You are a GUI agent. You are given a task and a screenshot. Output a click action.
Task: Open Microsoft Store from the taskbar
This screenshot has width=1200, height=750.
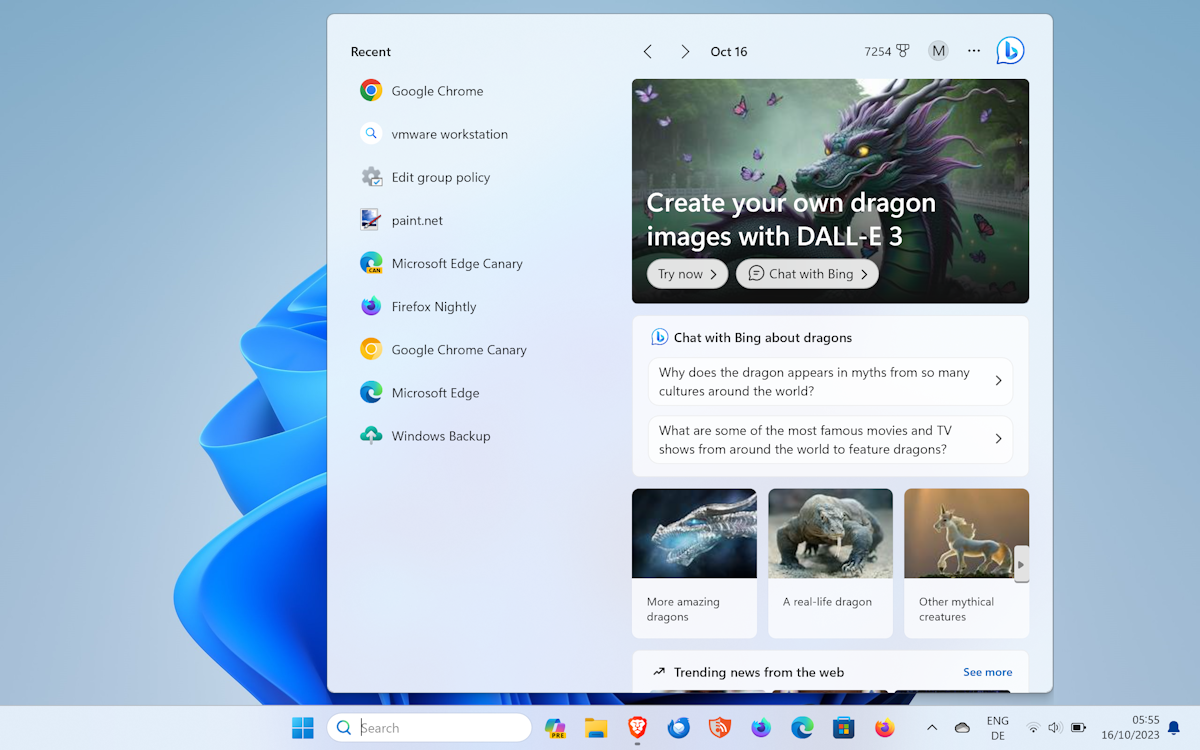tap(843, 727)
